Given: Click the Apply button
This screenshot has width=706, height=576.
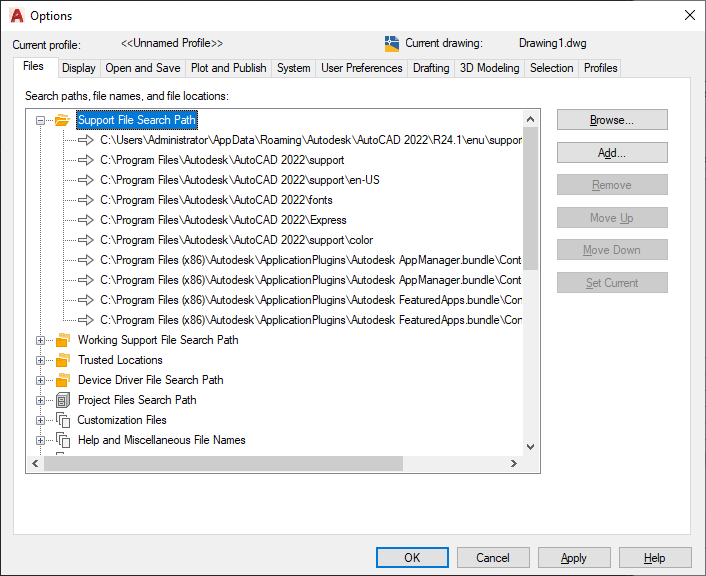Looking at the screenshot, I should [574, 558].
